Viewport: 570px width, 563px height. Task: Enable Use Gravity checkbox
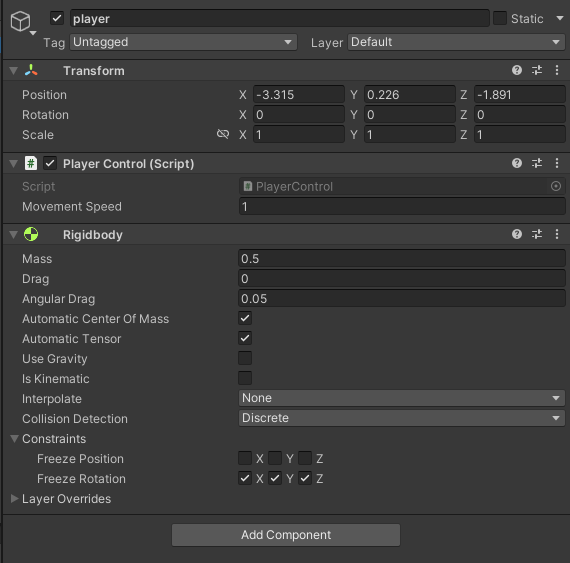click(x=245, y=358)
